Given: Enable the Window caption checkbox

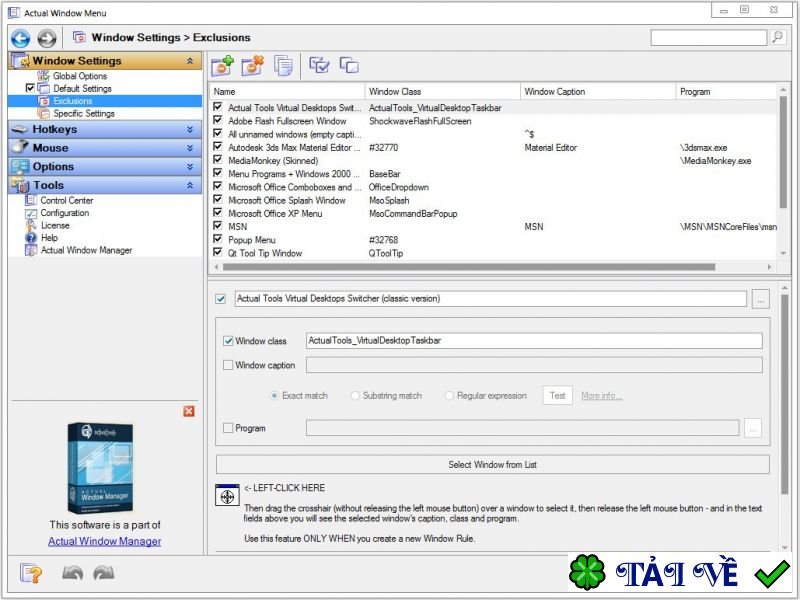Looking at the screenshot, I should [229, 365].
